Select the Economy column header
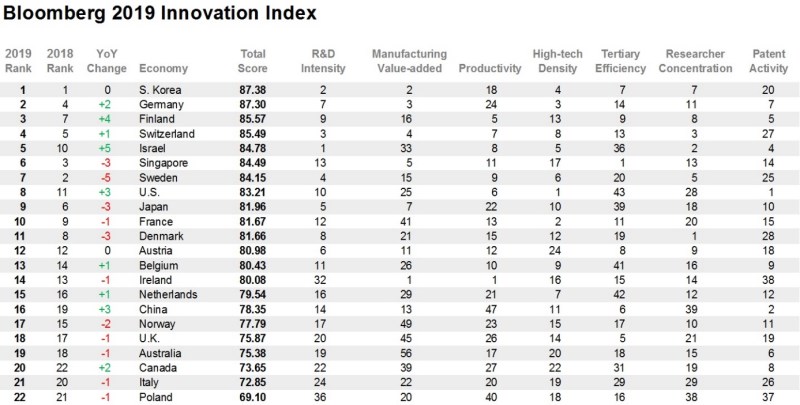This screenshot has height=405, width=800. coord(161,68)
